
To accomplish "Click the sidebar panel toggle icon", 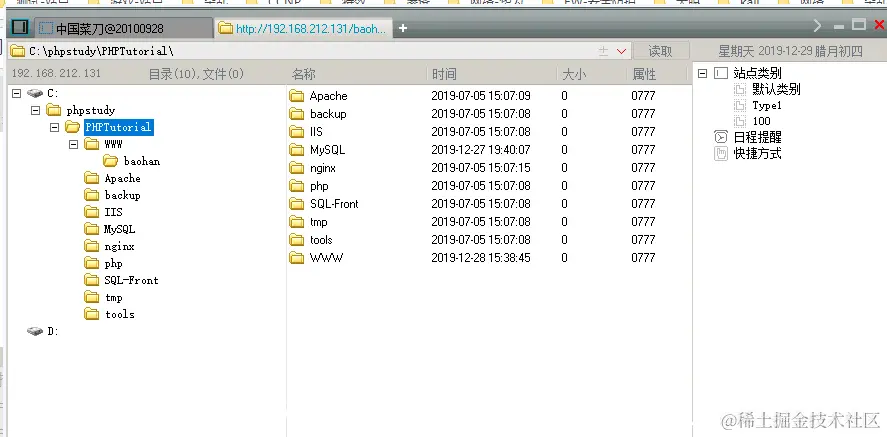I will click(x=20, y=27).
